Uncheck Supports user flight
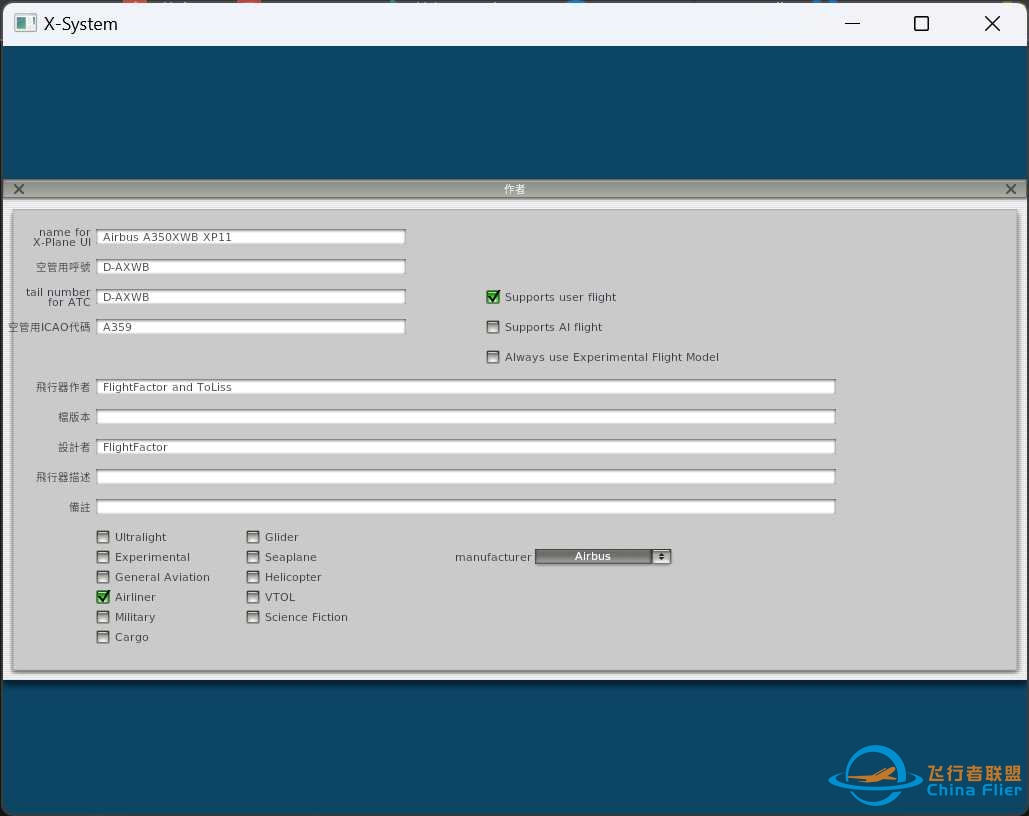1029x816 pixels. click(493, 297)
